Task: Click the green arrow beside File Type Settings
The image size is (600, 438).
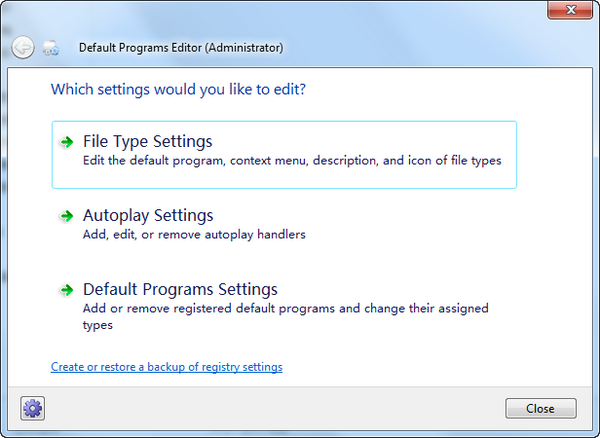Action: click(x=67, y=142)
